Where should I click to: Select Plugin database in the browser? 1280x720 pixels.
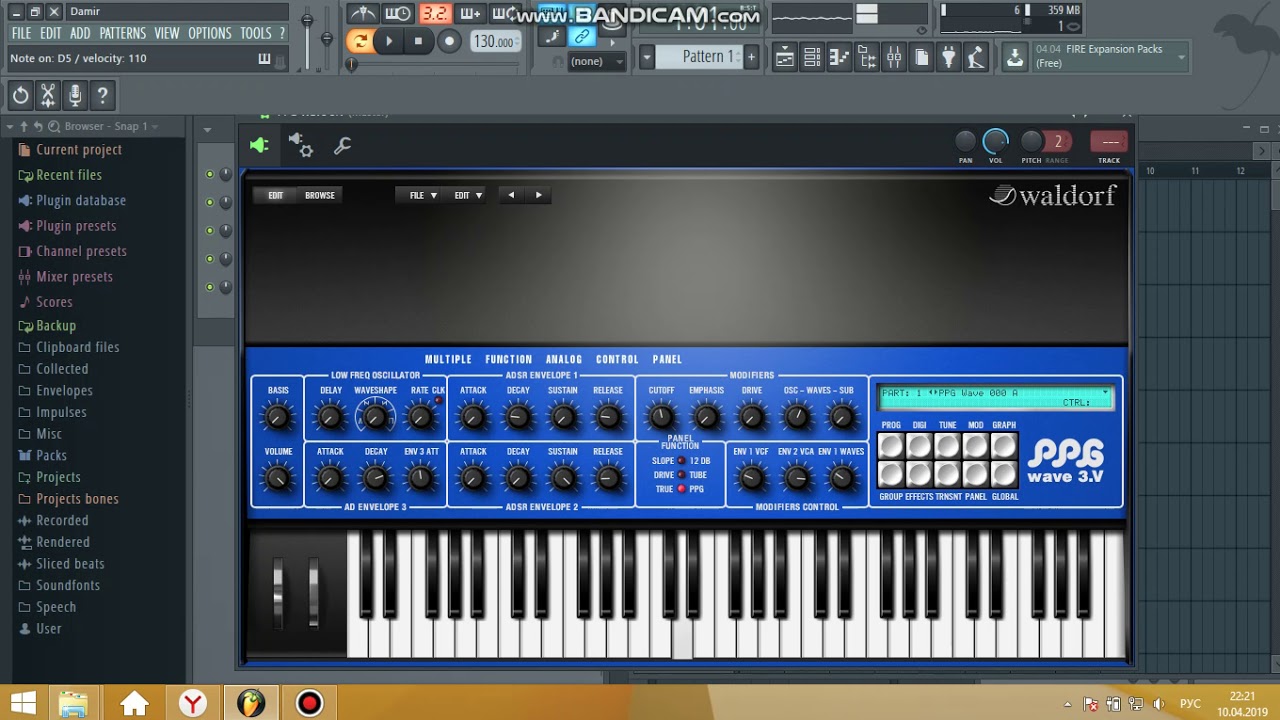(81, 200)
